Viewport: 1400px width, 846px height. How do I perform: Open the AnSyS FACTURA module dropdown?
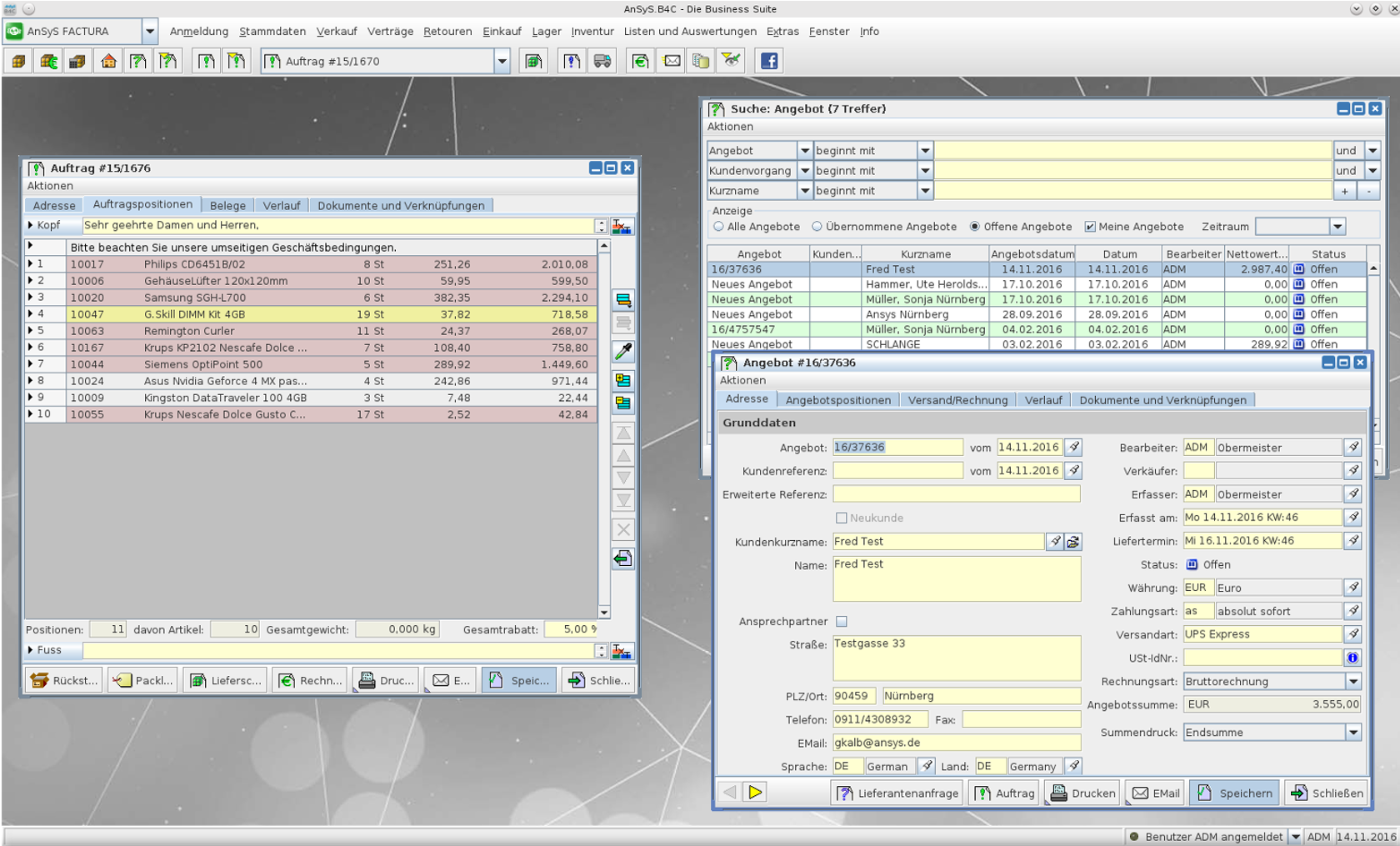pyautogui.click(x=150, y=32)
